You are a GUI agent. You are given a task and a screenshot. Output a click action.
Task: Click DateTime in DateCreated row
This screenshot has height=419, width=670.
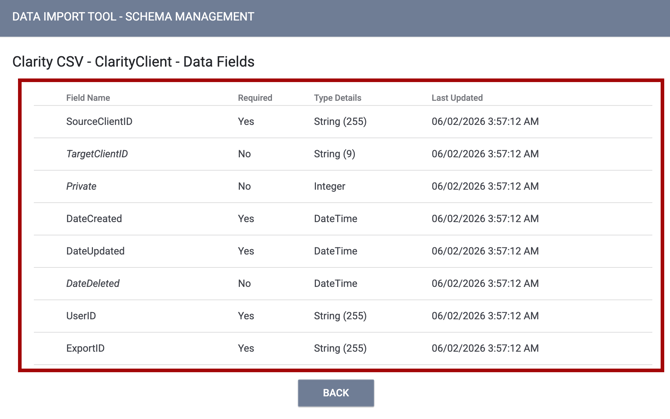(x=335, y=219)
